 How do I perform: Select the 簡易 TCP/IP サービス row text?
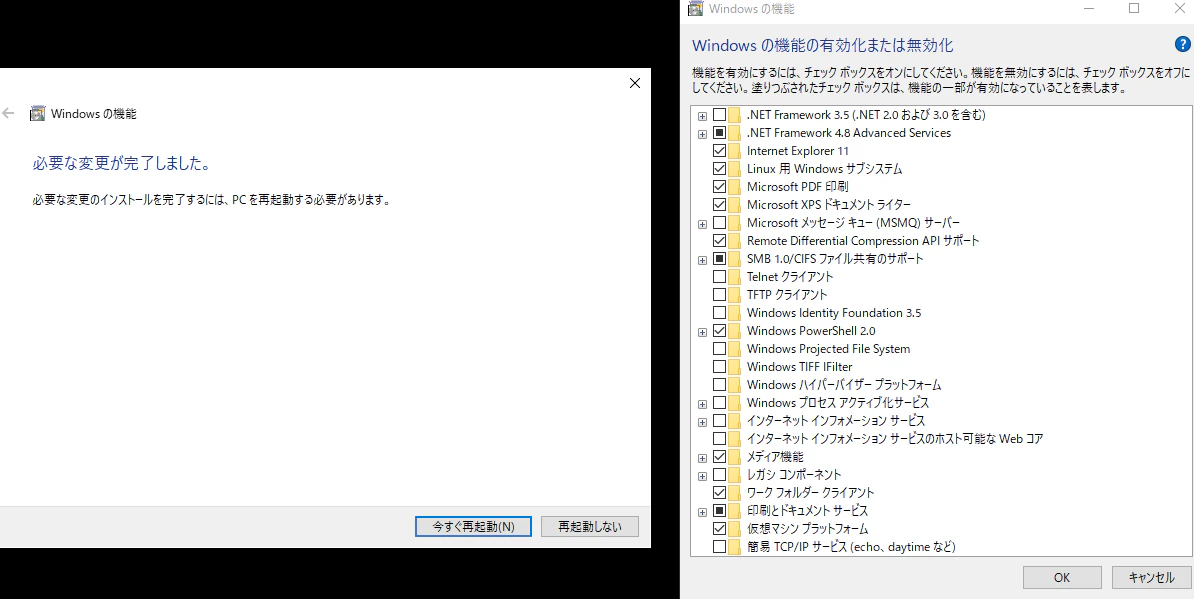[x=851, y=547]
